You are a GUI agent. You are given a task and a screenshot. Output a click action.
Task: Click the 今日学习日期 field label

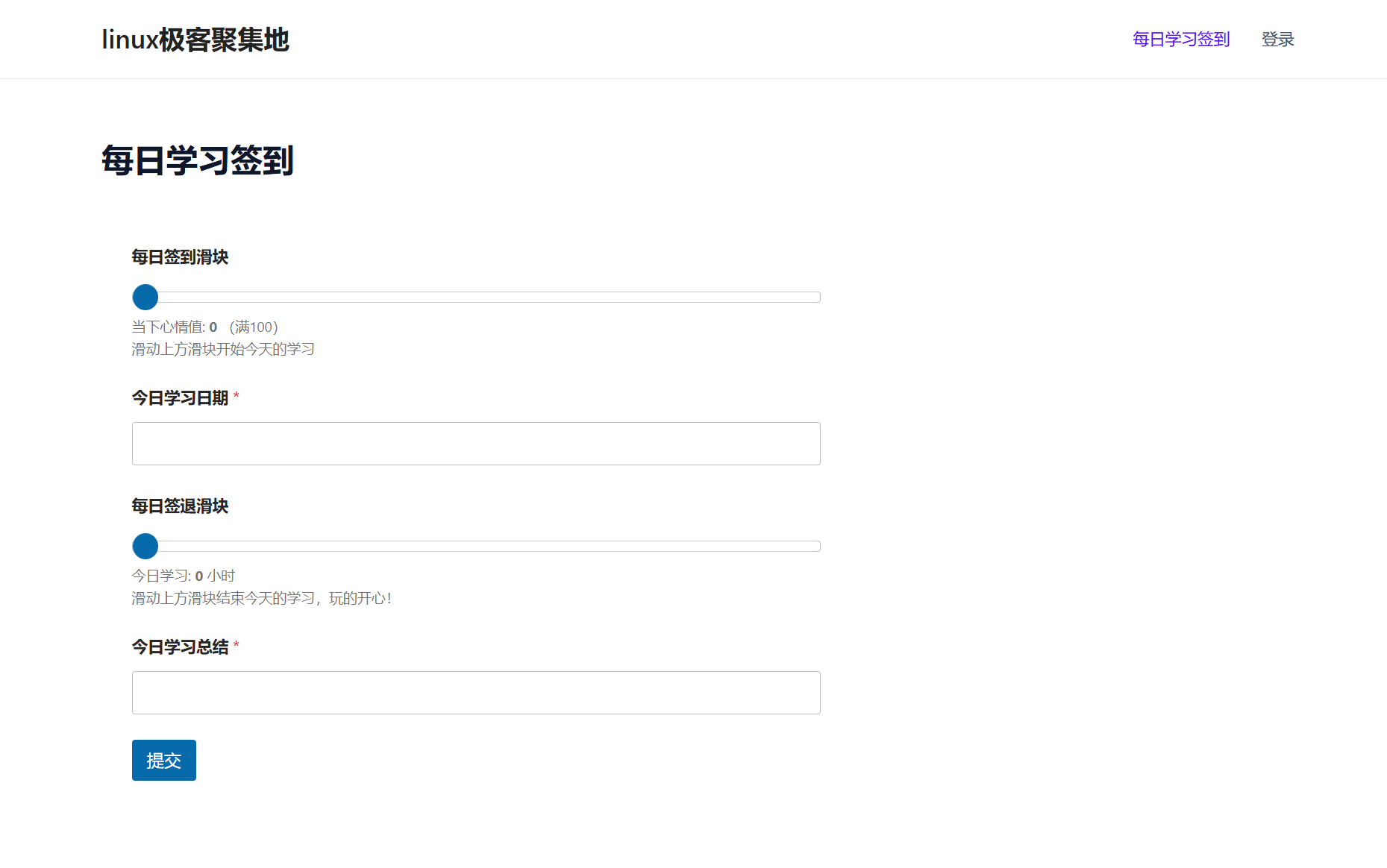coord(180,398)
